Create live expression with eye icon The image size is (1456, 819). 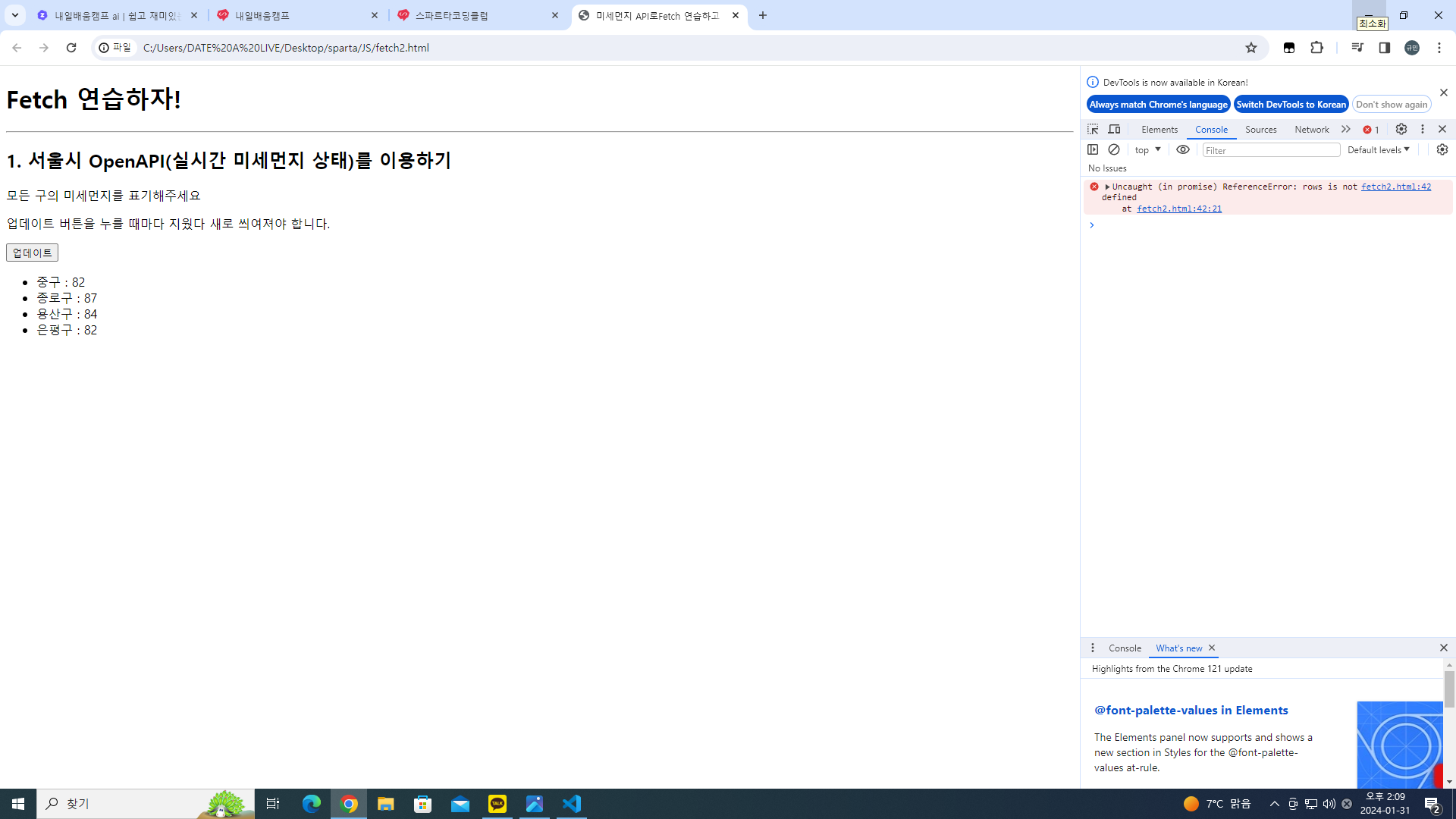(1183, 149)
